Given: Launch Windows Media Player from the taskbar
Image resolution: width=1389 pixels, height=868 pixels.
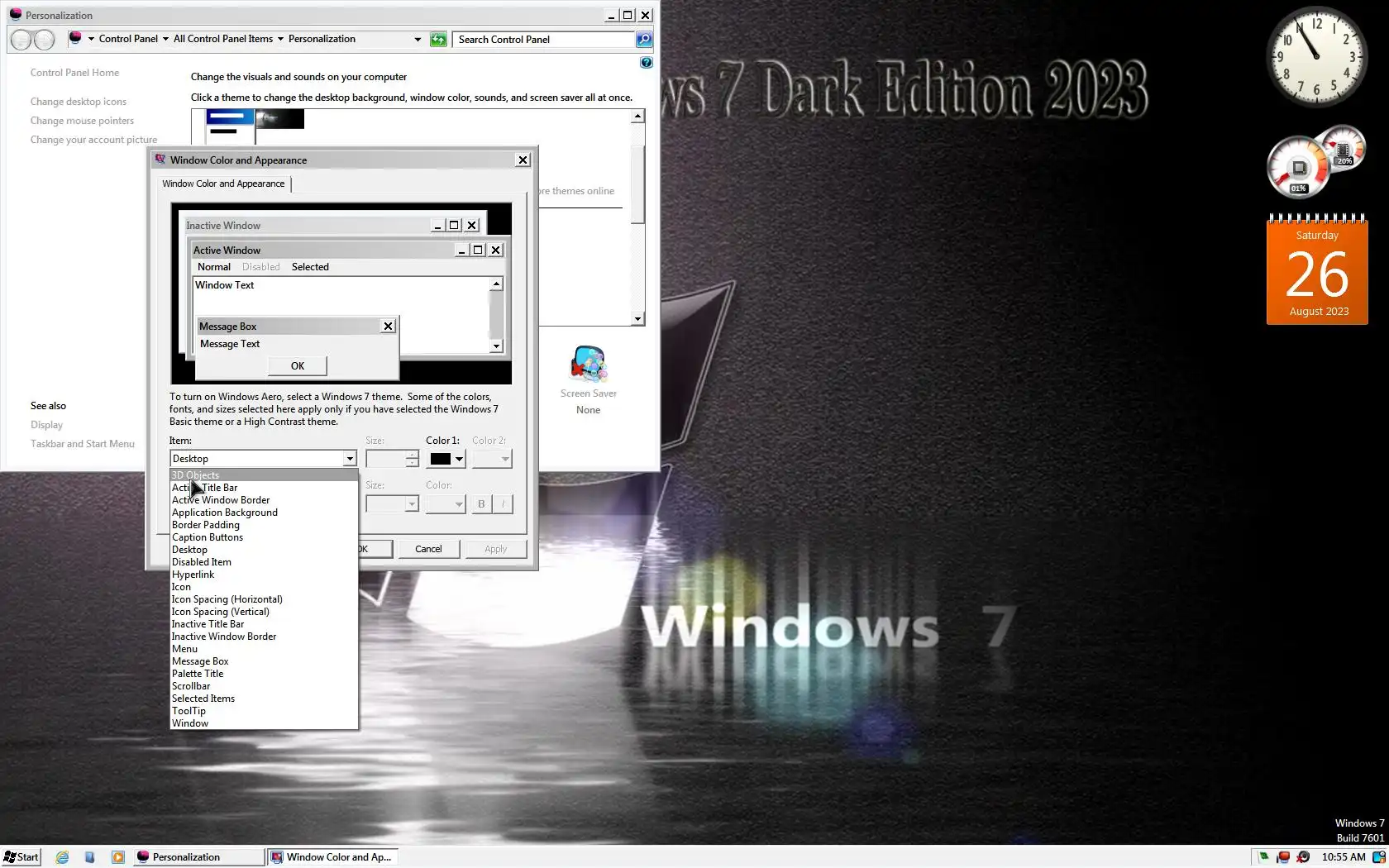Looking at the screenshot, I should coord(118,857).
